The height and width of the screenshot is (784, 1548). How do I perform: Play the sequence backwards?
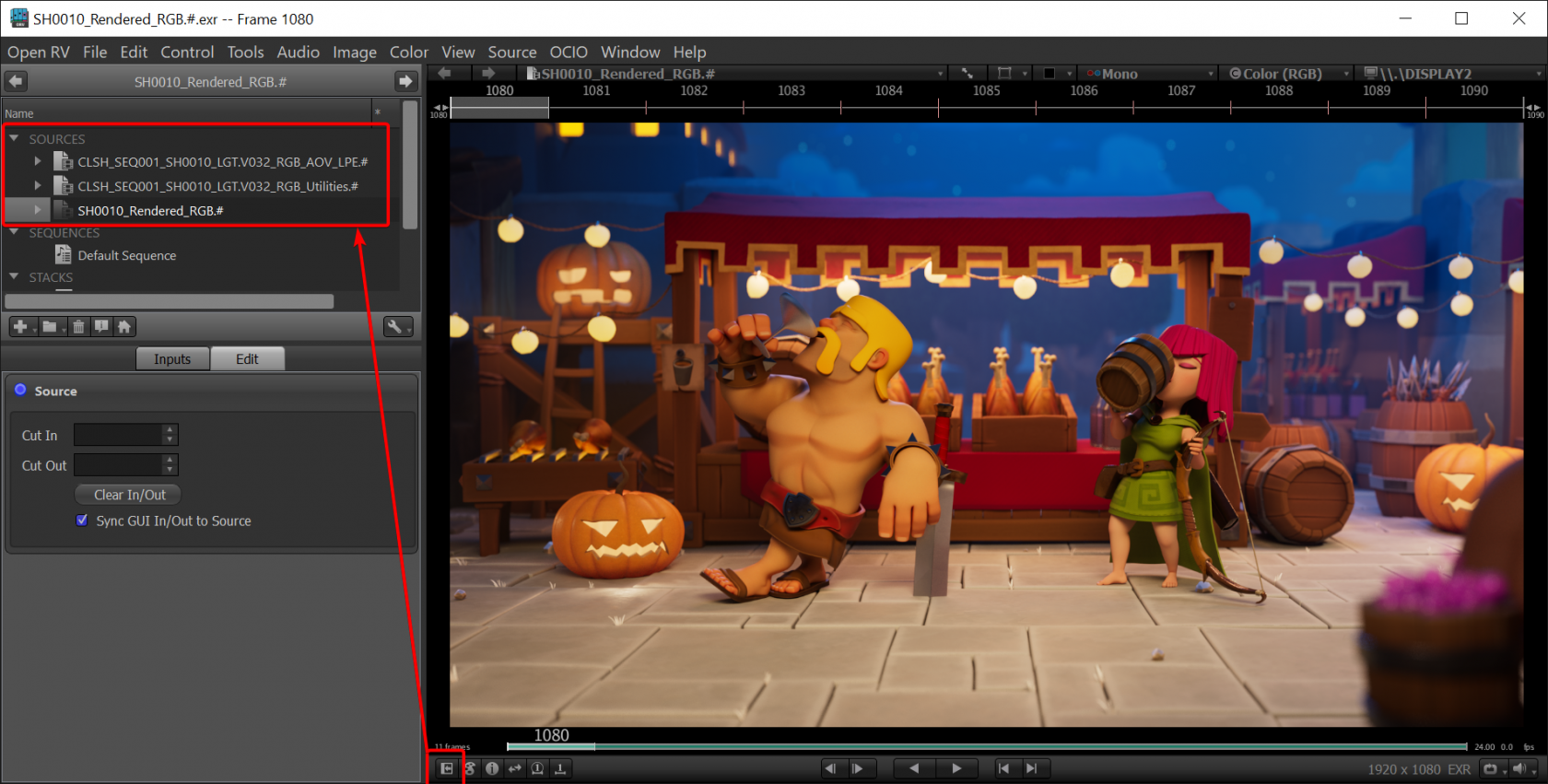[x=914, y=768]
